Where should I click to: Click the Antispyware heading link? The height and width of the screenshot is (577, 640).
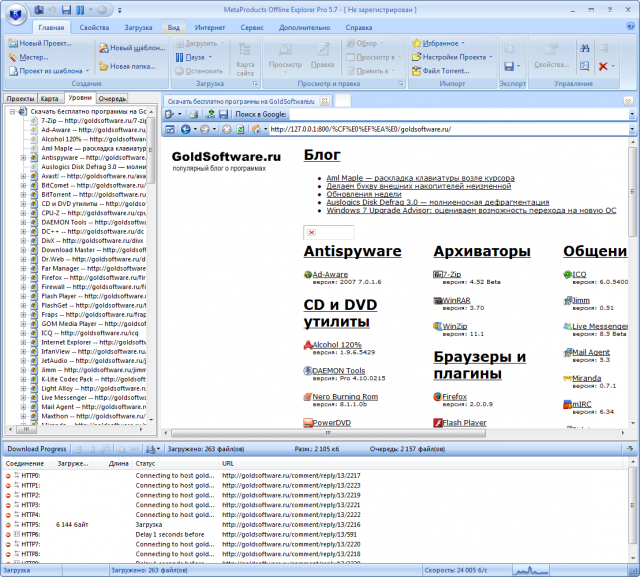(x=353, y=251)
